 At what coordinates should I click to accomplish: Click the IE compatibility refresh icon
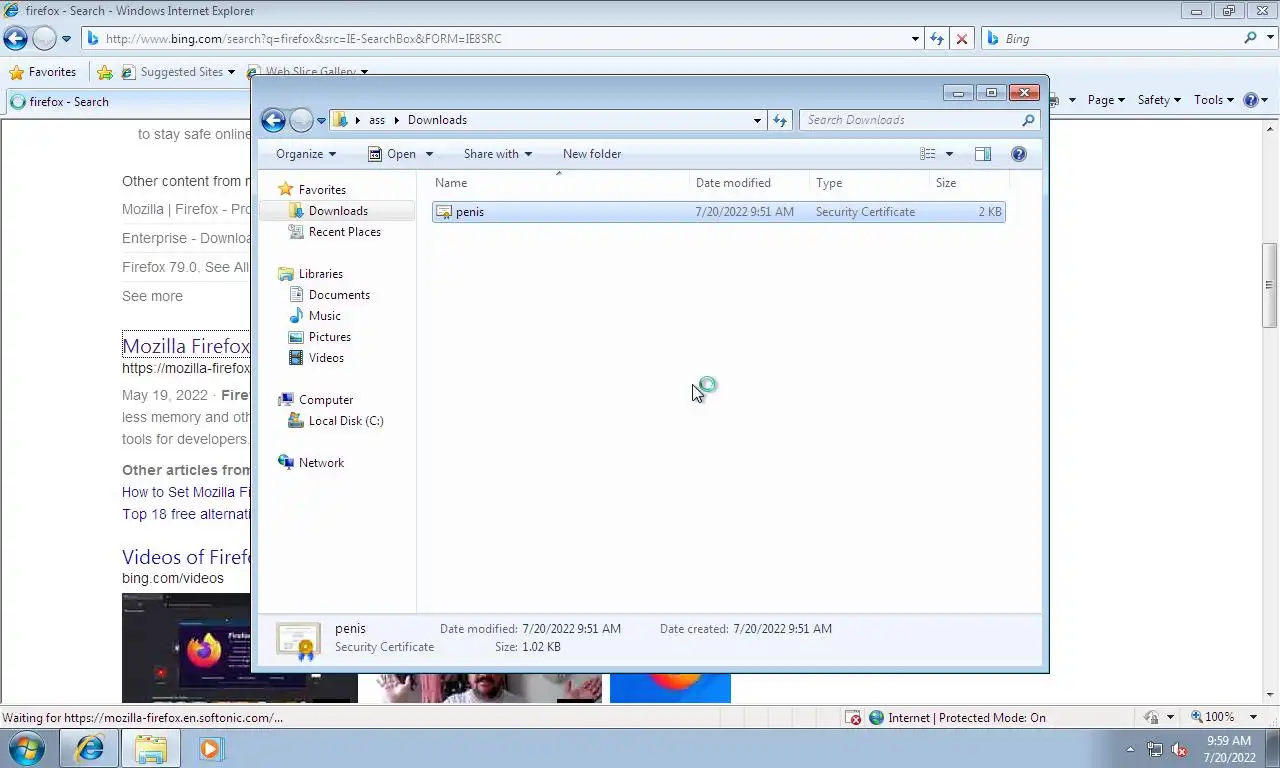click(x=937, y=39)
